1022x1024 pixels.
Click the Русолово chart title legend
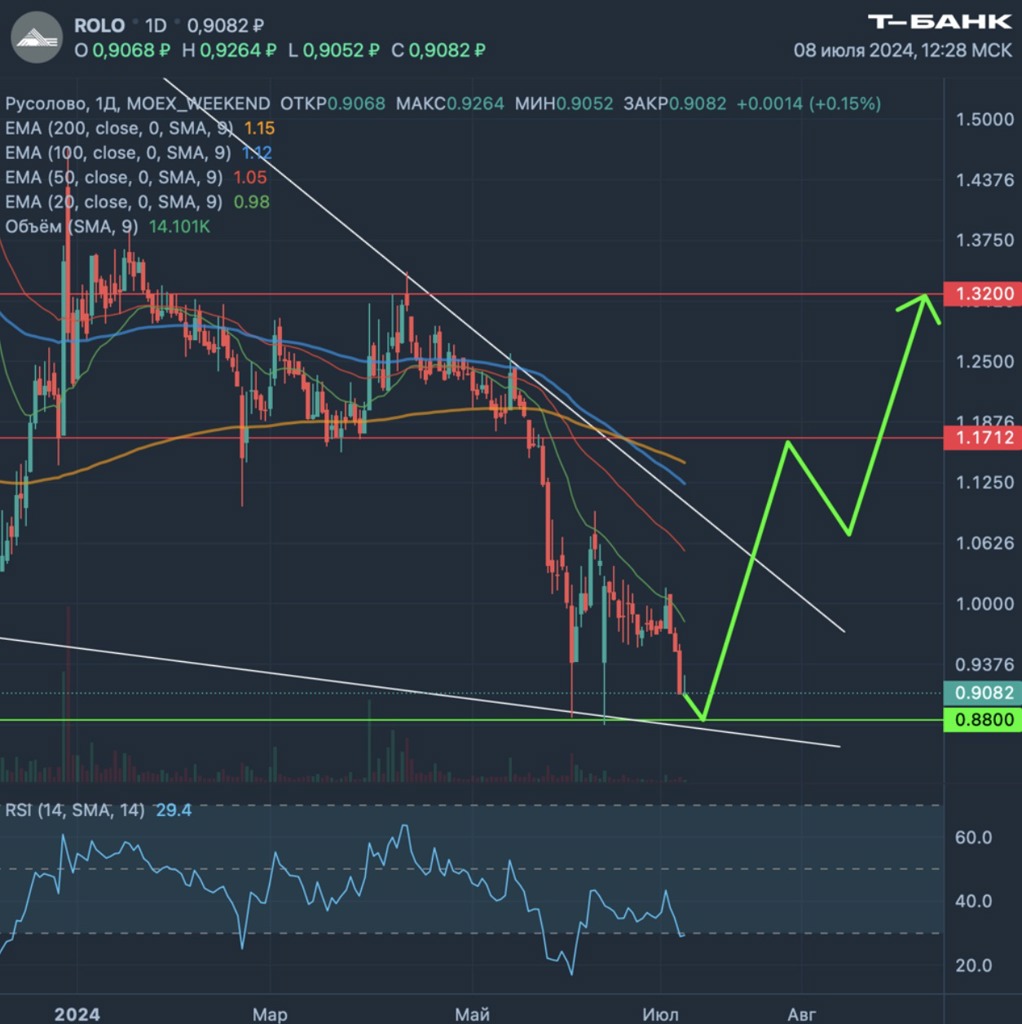pos(46,103)
